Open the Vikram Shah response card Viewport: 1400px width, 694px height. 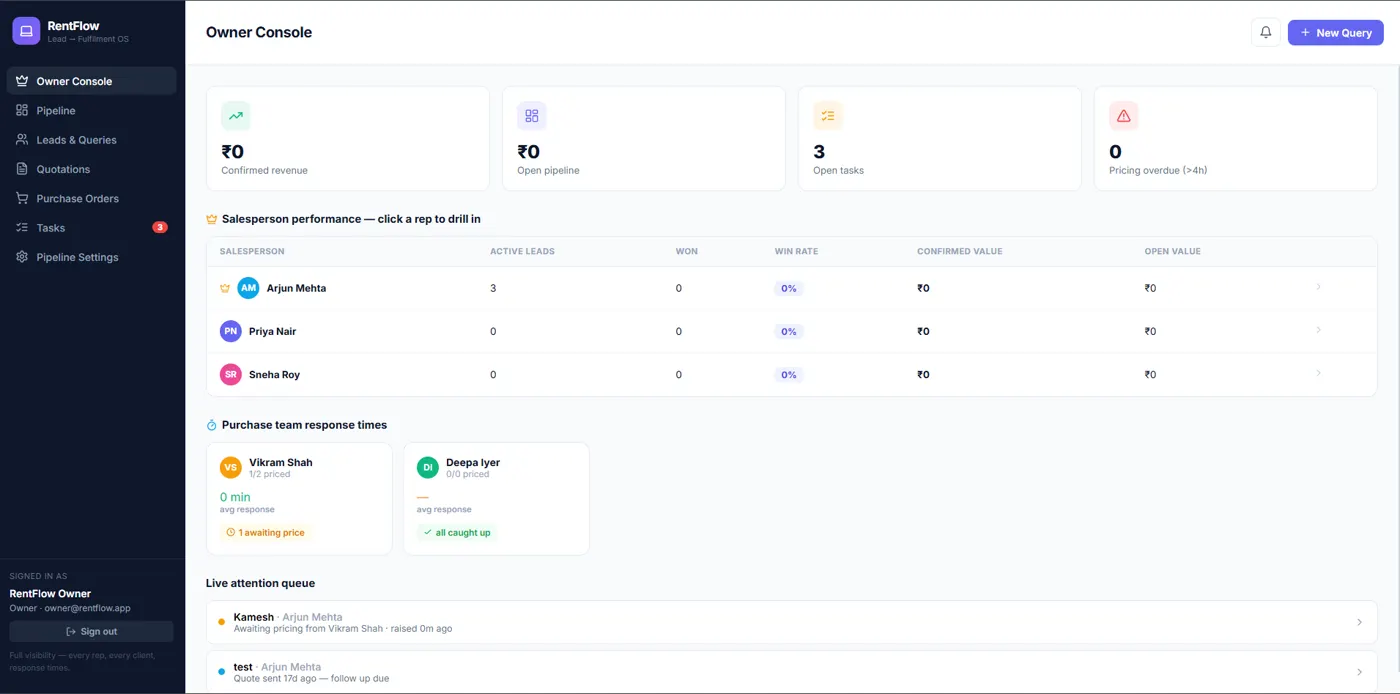(299, 499)
